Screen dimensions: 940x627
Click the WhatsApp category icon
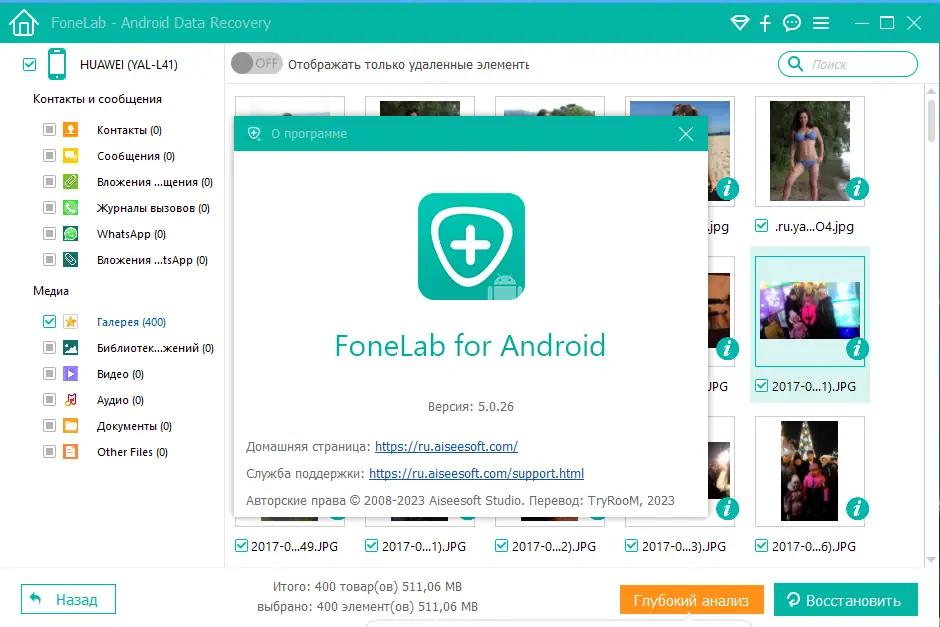coord(71,234)
